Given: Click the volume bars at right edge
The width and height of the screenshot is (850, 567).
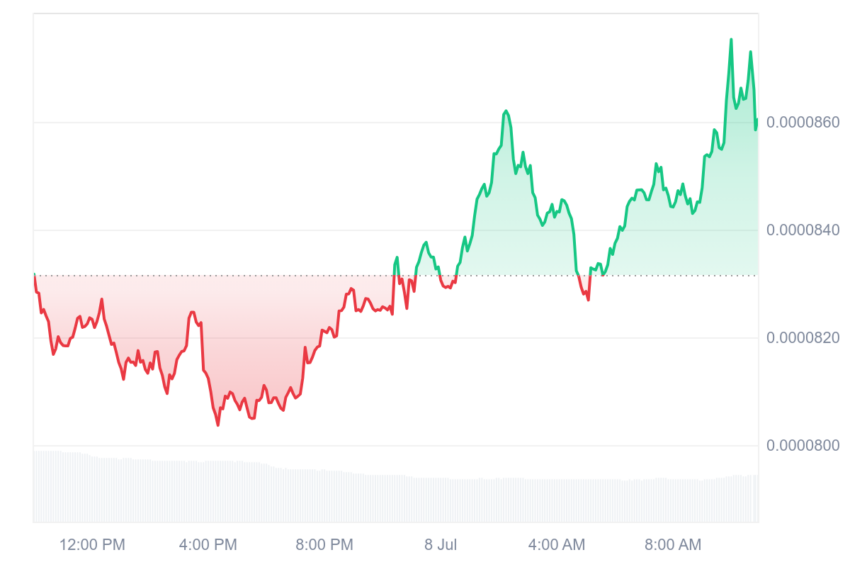Looking at the screenshot, I should 745,499.
